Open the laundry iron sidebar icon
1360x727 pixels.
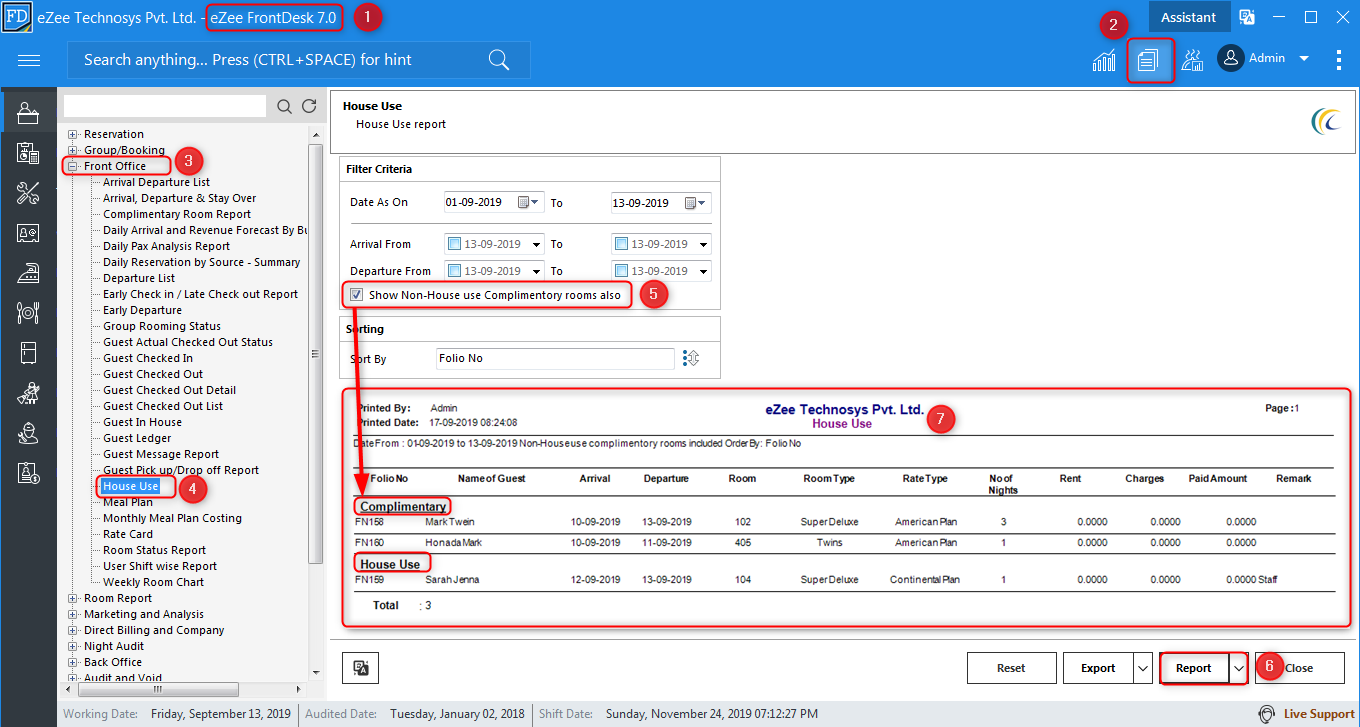pos(28,273)
